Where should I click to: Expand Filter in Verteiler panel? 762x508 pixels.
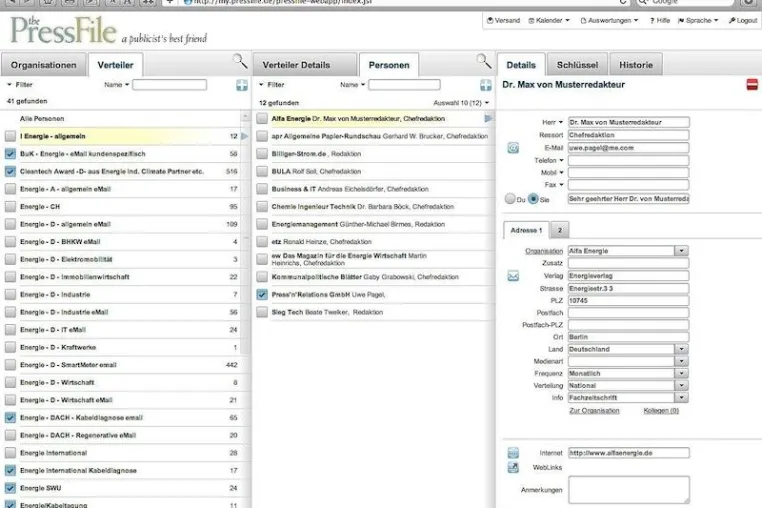pos(19,85)
